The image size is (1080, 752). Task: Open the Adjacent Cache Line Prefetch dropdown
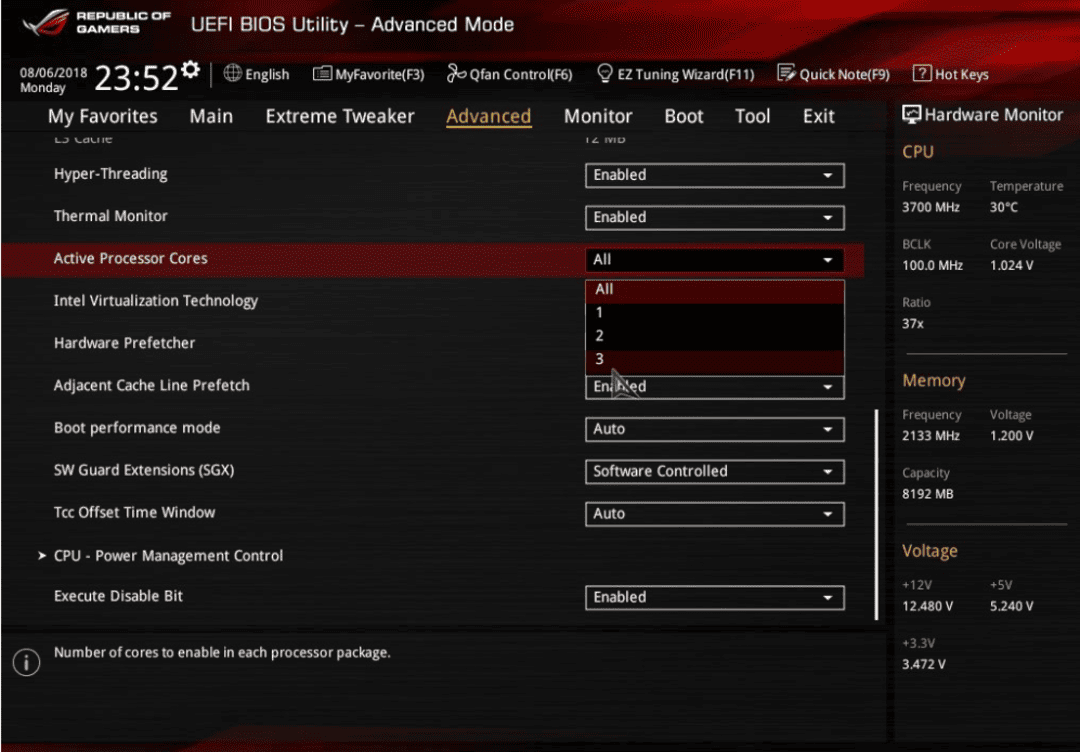tap(714, 387)
